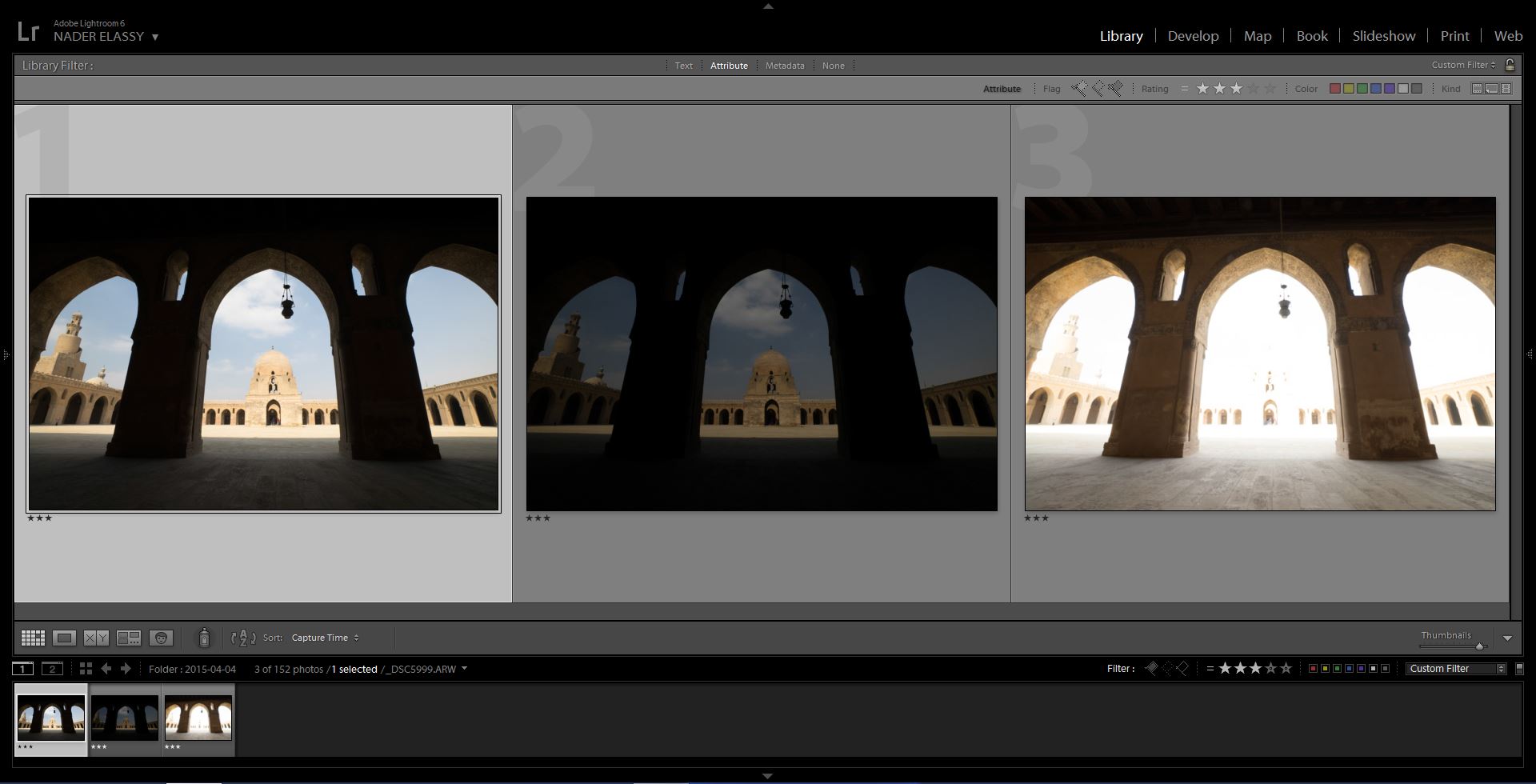The width and height of the screenshot is (1536, 784).
Task: Switch to Loupe view
Action: pyautogui.click(x=64, y=638)
